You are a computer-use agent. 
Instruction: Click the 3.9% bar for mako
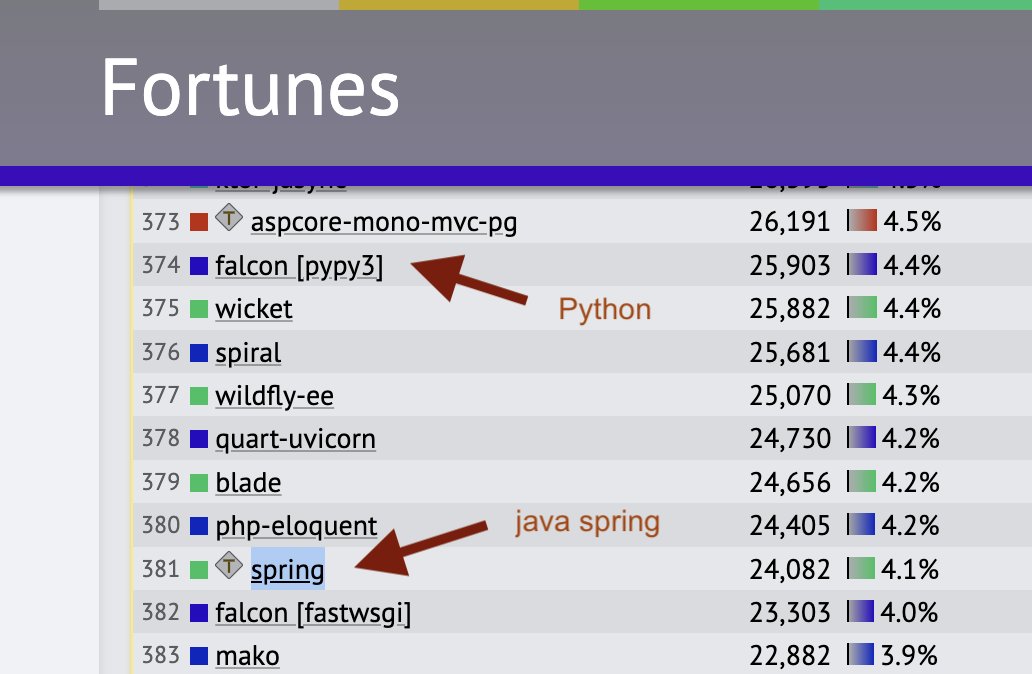pos(860,654)
